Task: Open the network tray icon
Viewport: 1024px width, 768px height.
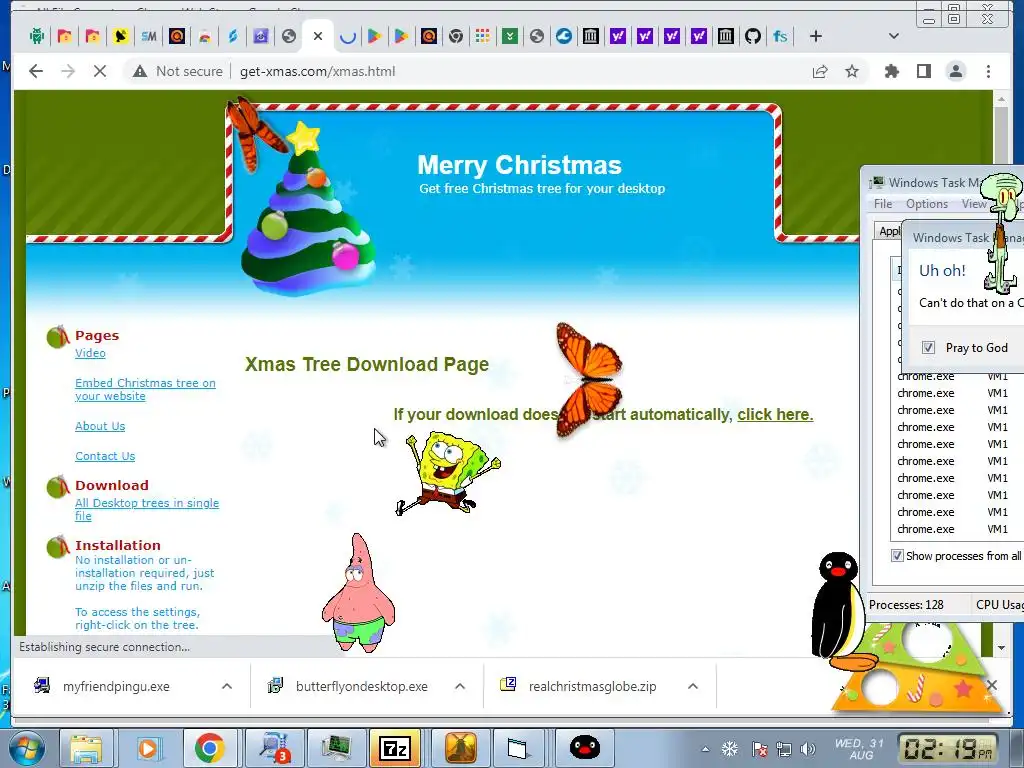Action: point(784,749)
